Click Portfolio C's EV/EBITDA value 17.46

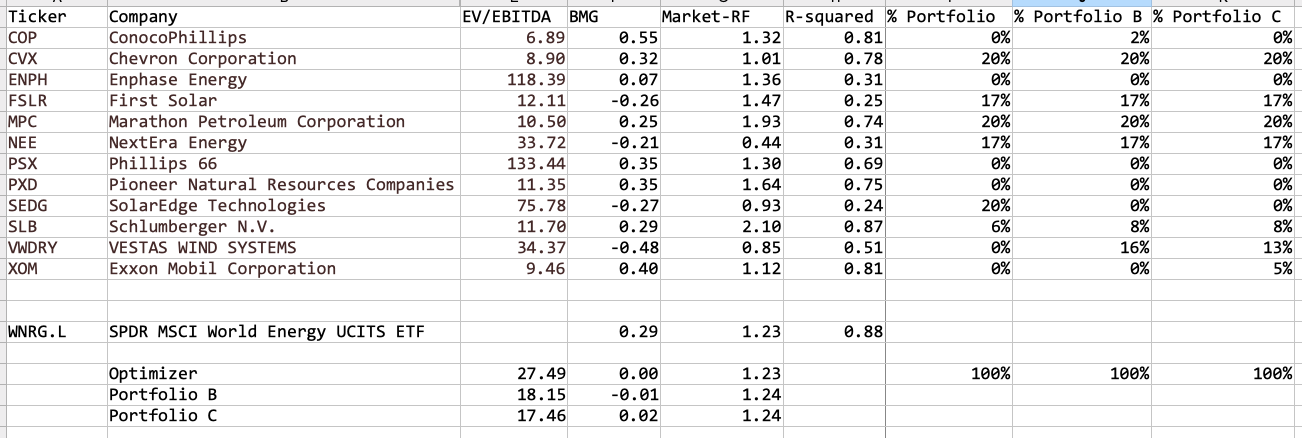(514, 415)
